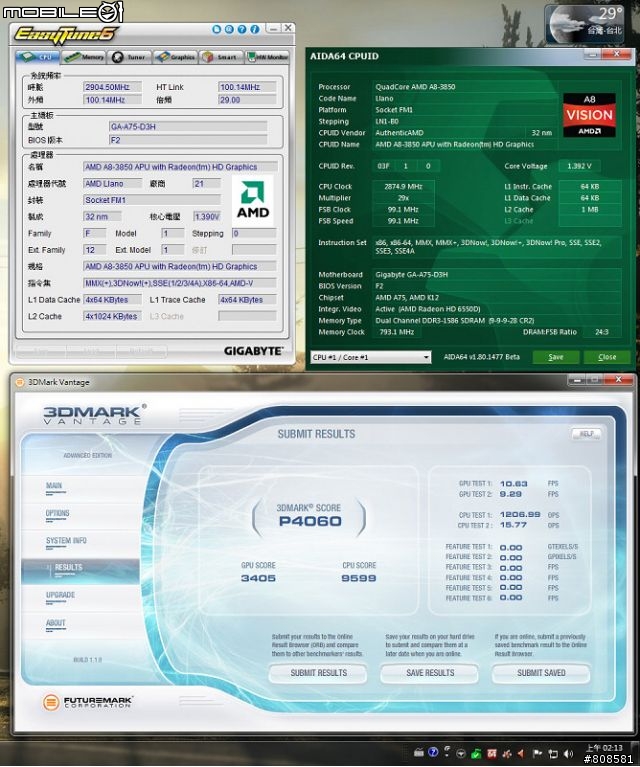Click the HT Link 100.14MHz field
This screenshot has height=767, width=640.
(x=247, y=87)
